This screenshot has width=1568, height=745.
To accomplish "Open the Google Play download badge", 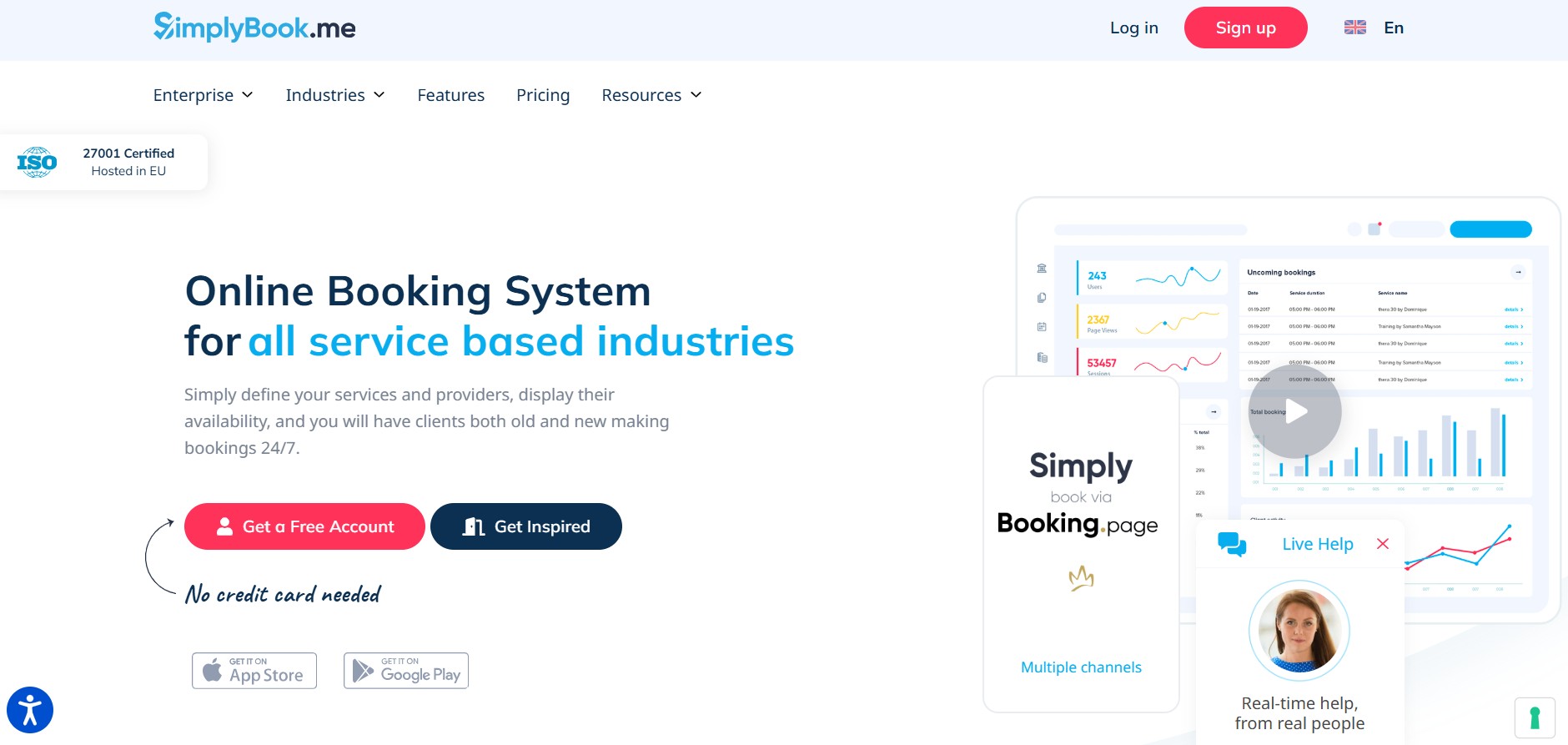I will 406,671.
